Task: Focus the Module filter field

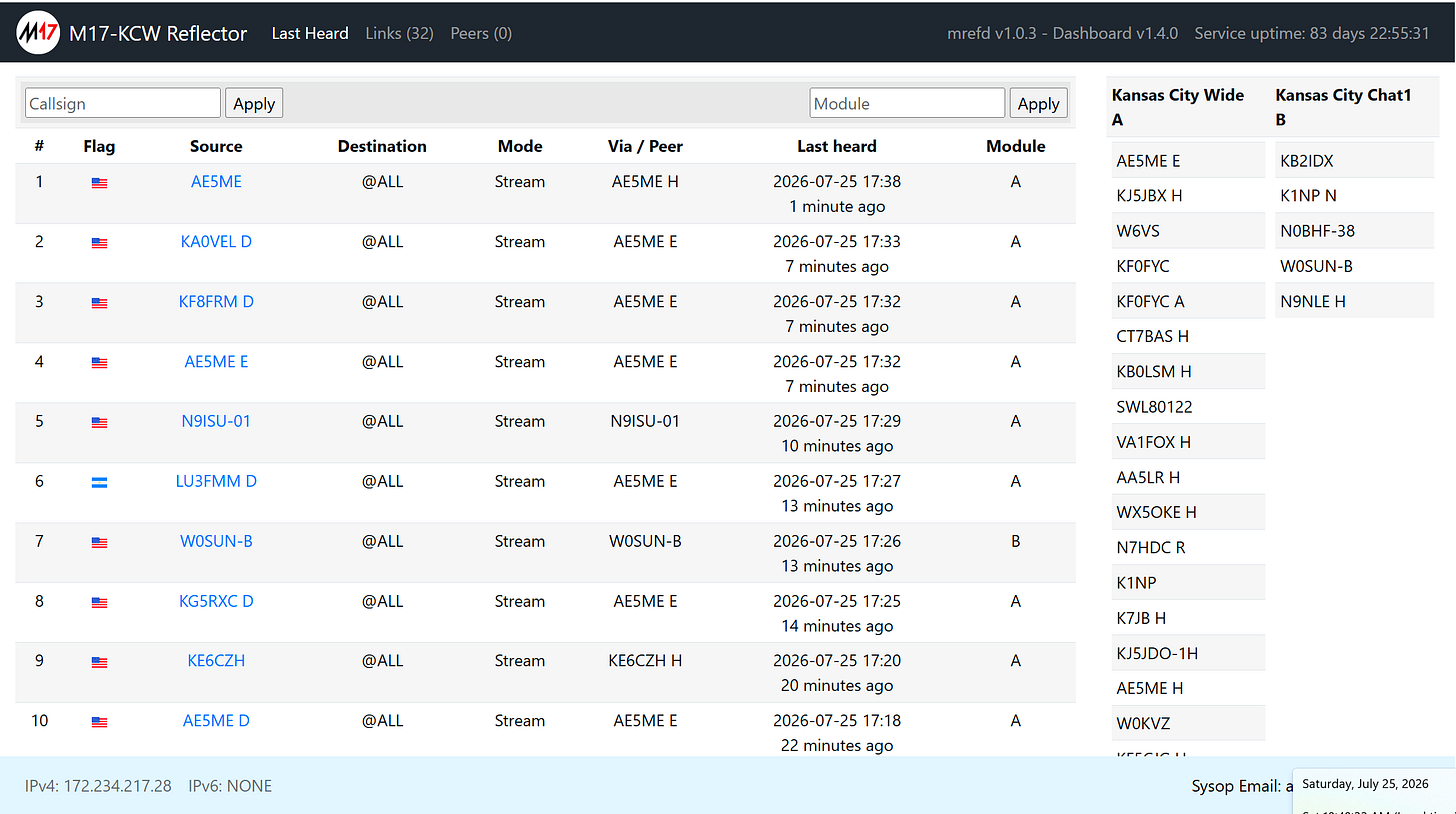Action: tap(907, 103)
